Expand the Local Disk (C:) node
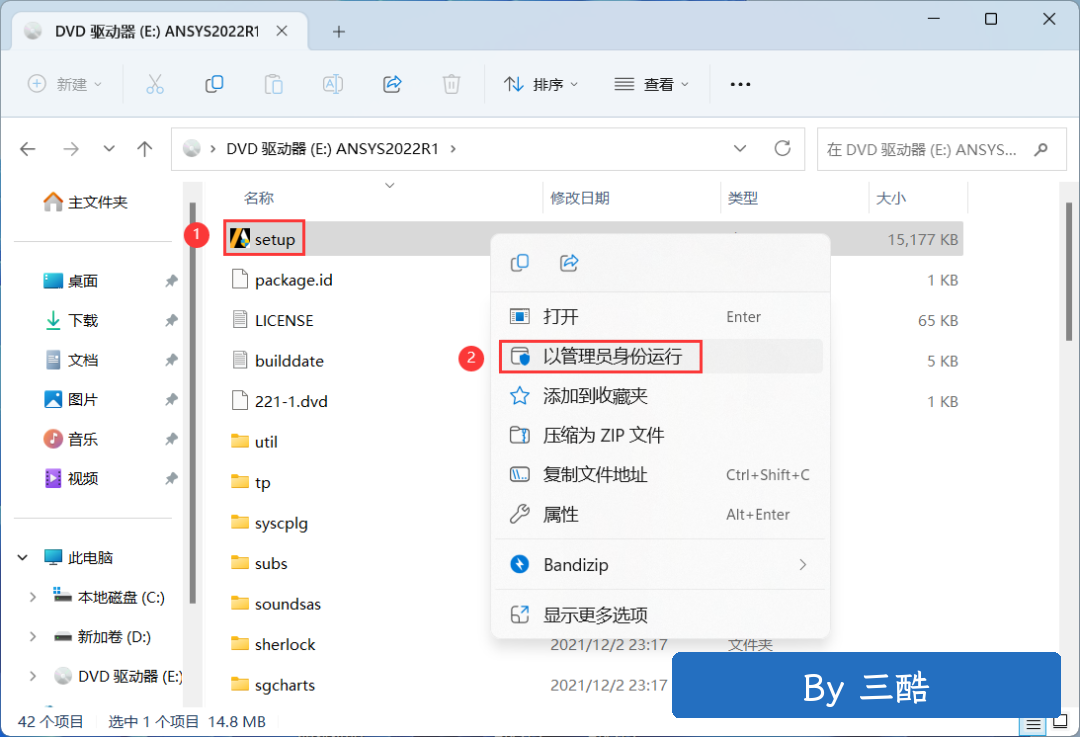The height and width of the screenshot is (737, 1080). [32, 597]
